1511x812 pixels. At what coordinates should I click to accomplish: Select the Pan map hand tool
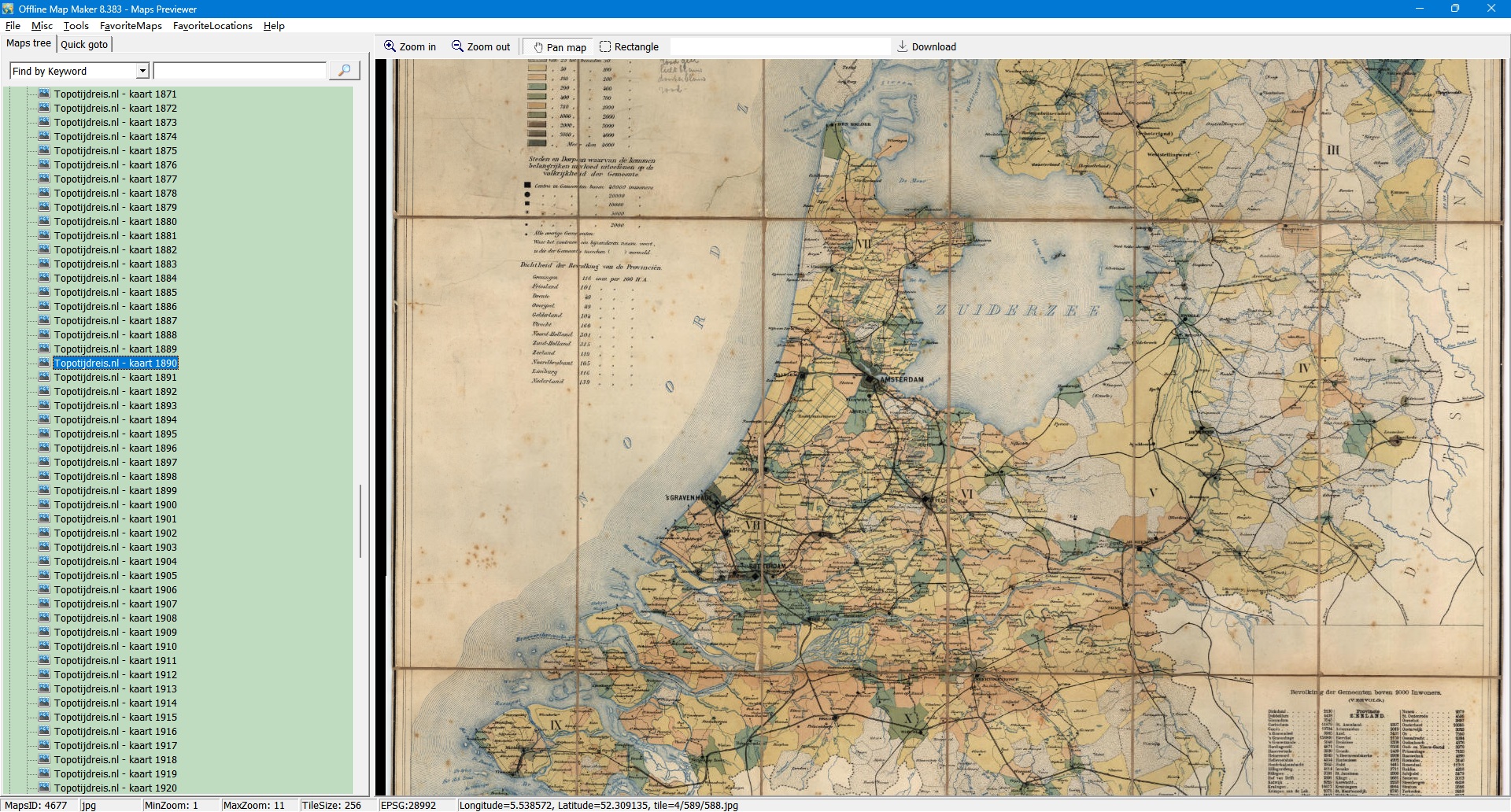(x=539, y=47)
